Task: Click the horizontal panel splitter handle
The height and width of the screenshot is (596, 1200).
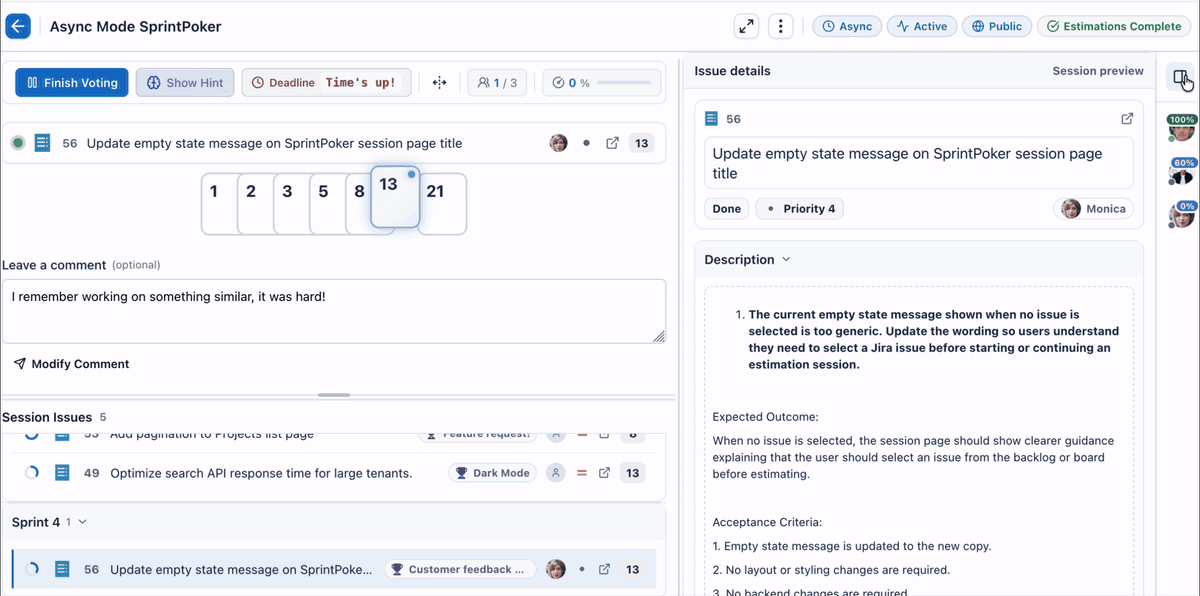Action: coord(334,395)
